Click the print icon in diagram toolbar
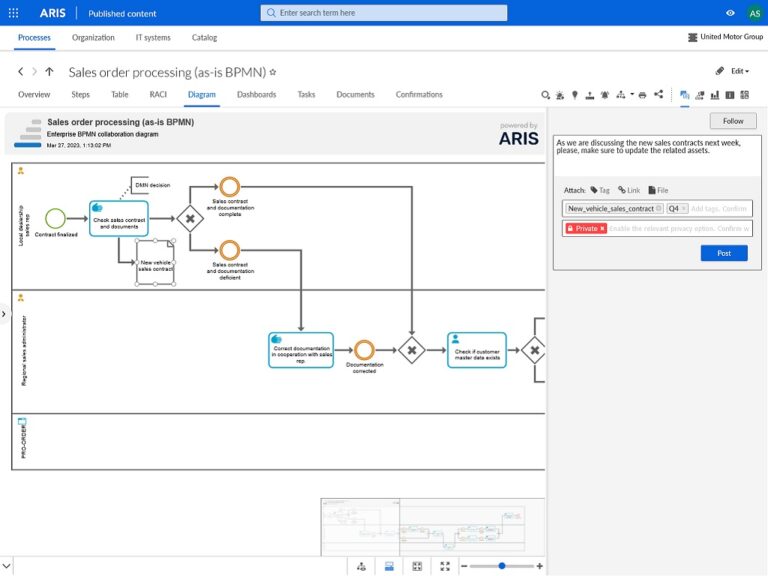 [x=642, y=95]
